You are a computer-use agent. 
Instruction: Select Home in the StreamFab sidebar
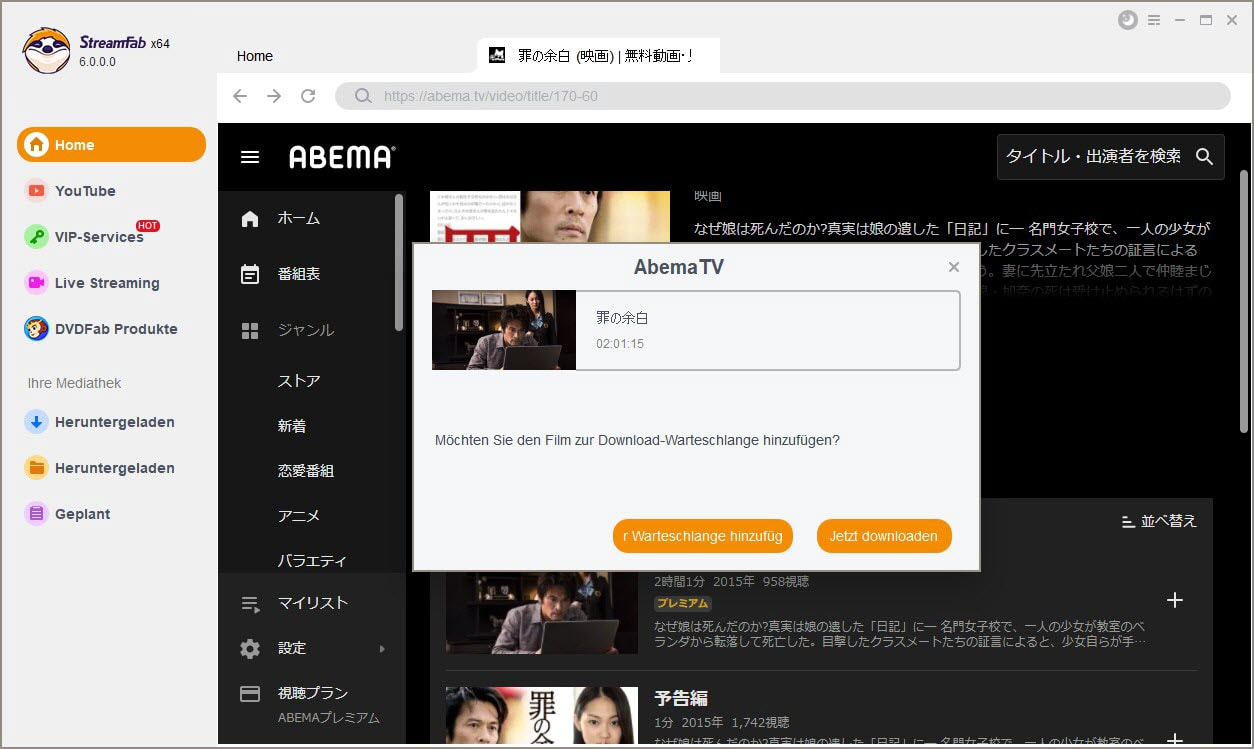pos(111,145)
